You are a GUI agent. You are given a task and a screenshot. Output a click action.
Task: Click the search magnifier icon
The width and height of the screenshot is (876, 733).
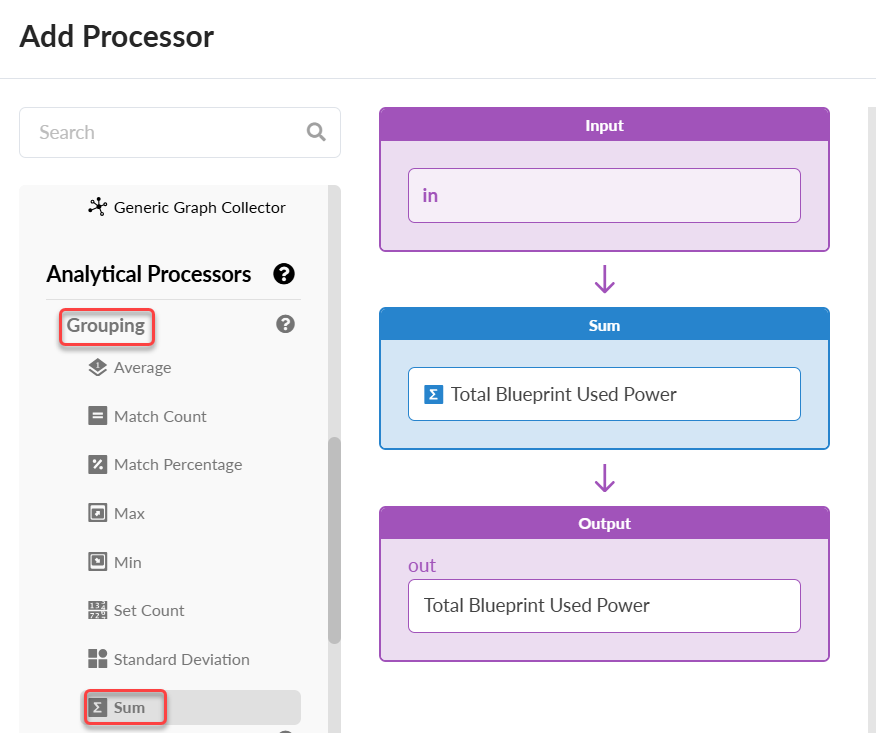(x=316, y=132)
